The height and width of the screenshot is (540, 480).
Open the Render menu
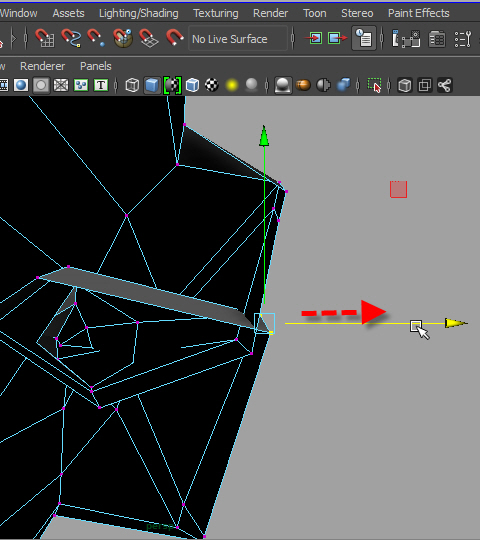point(270,13)
